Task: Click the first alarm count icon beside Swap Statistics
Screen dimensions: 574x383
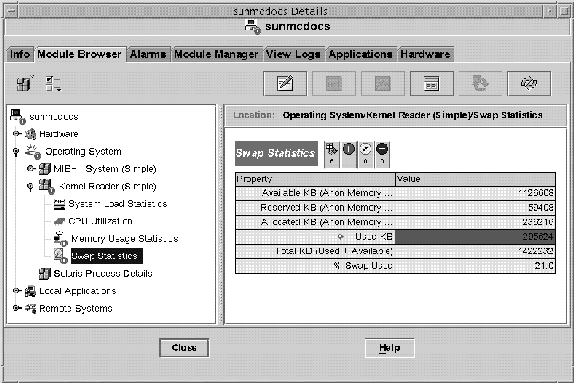Action: point(332,155)
